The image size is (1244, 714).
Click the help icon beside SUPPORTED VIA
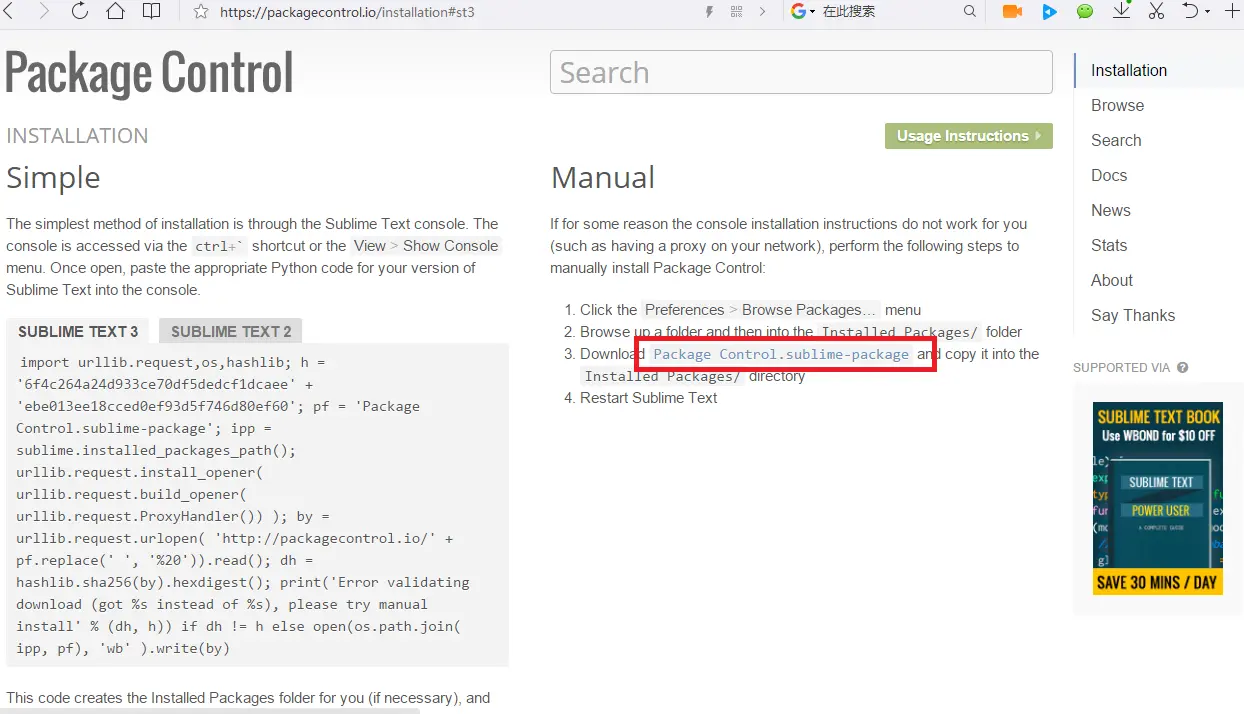pos(1183,368)
